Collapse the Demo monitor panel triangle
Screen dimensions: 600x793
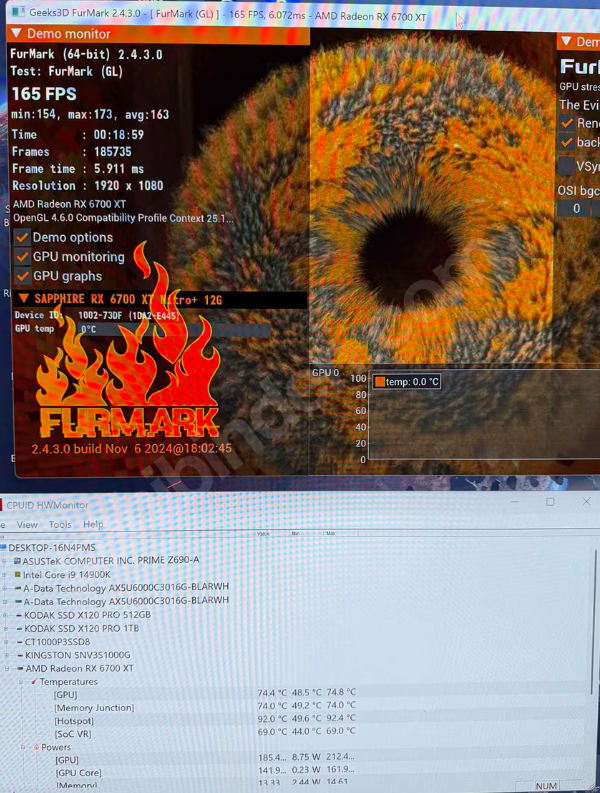pos(16,33)
